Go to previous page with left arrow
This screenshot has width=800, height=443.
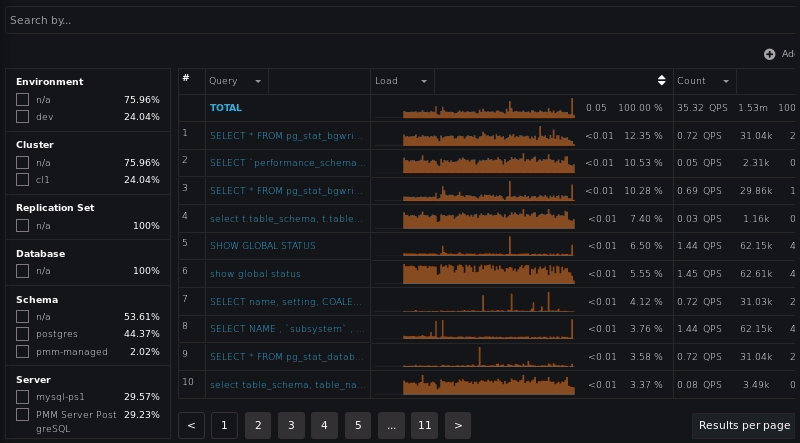pyautogui.click(x=191, y=426)
